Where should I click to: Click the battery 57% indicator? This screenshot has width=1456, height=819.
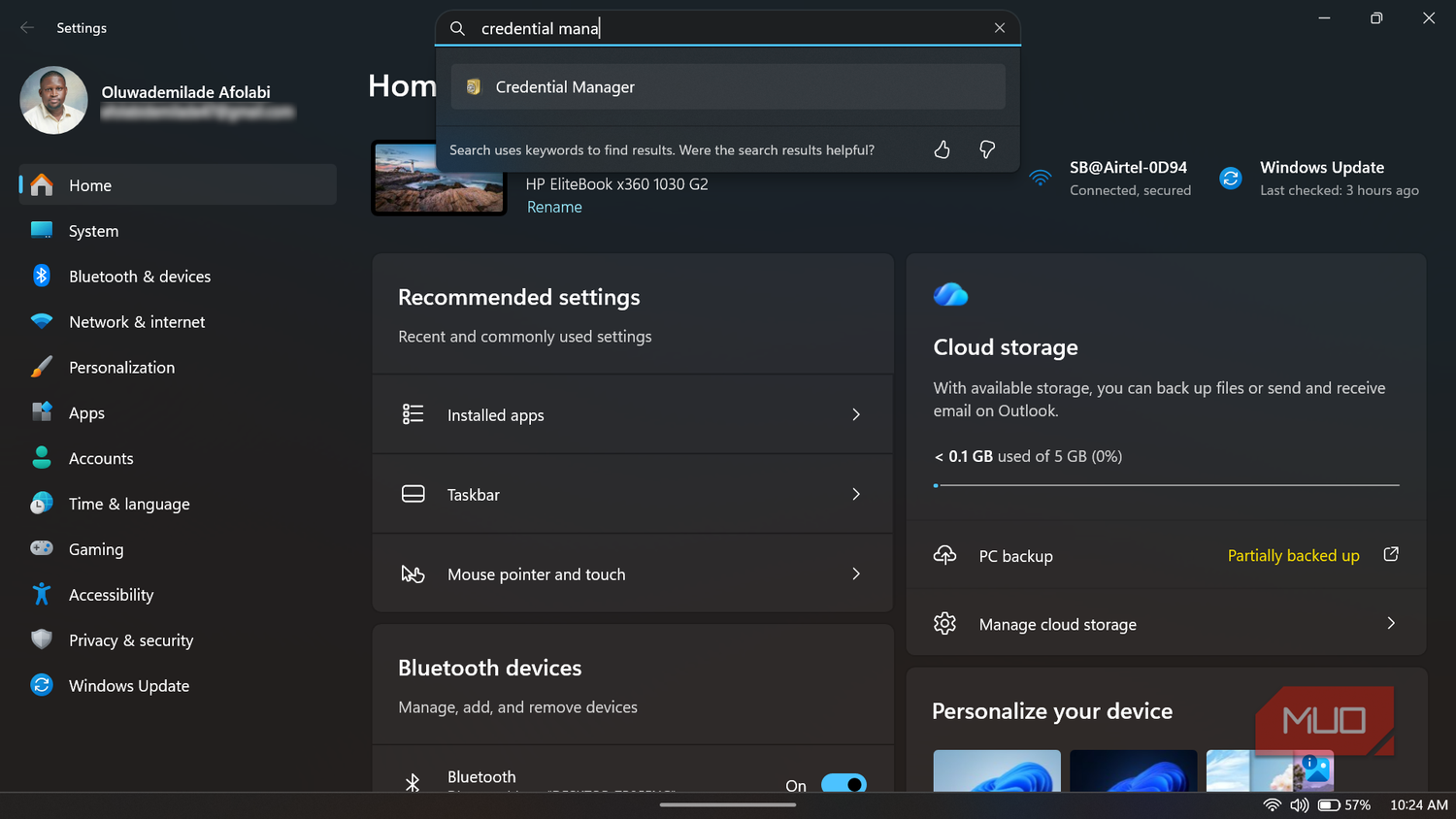(x=1344, y=805)
